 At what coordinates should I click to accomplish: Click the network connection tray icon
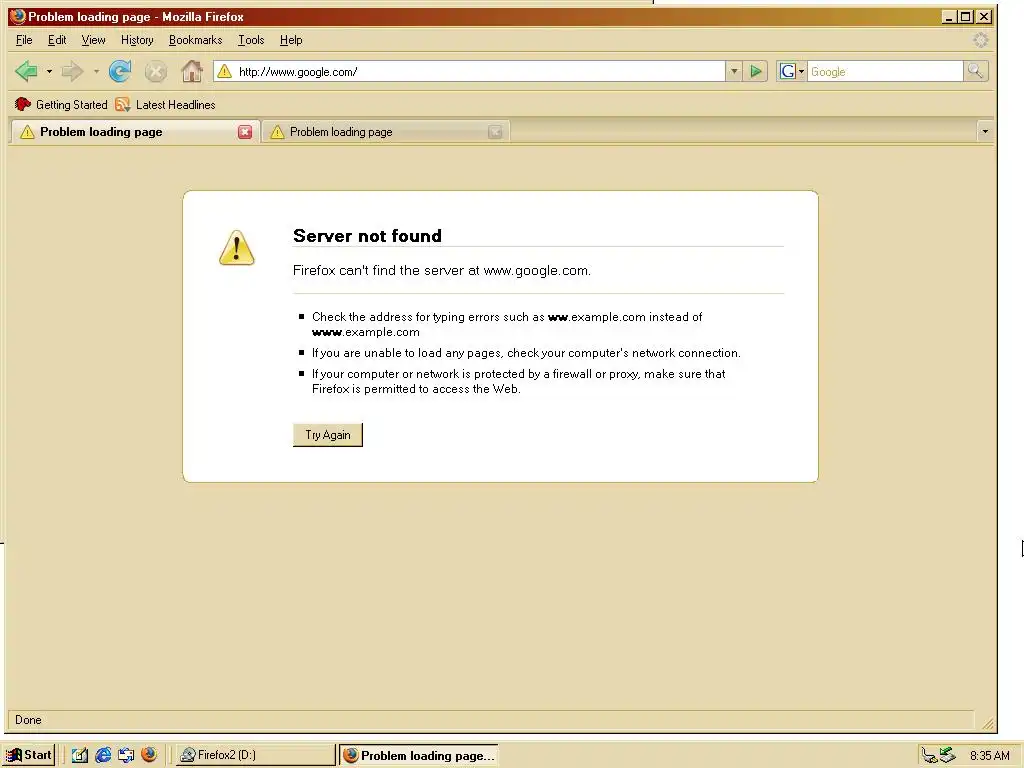click(x=929, y=756)
